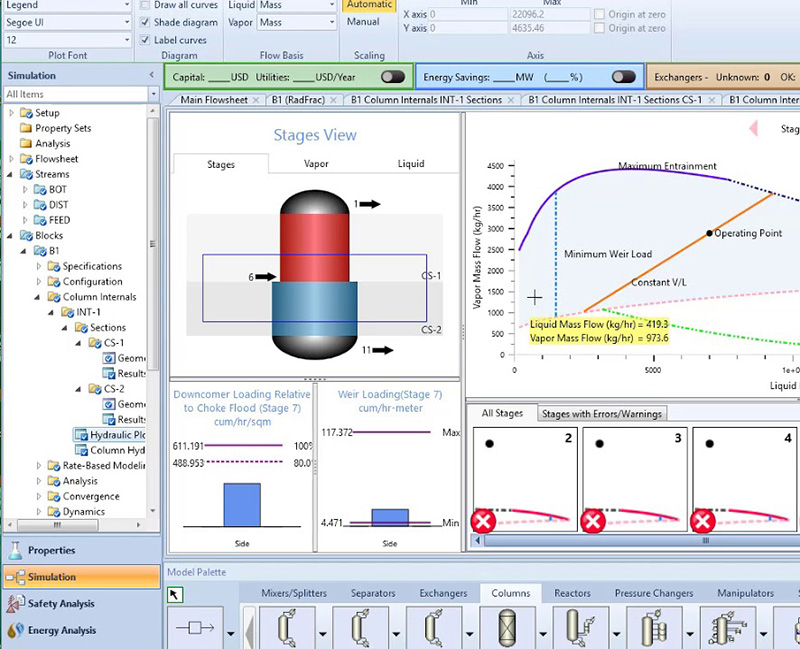This screenshot has height=649, width=800.
Task: Toggle the Energy Savings switch
Action: pos(624,76)
